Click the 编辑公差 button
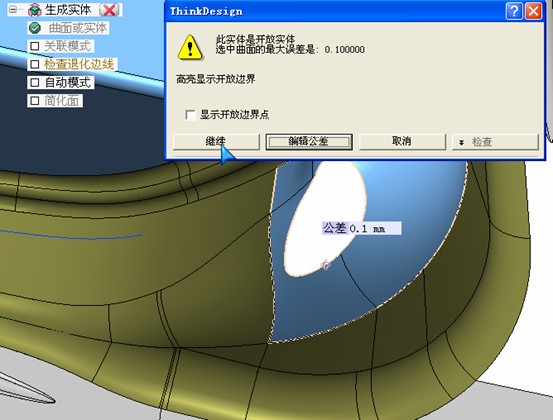The height and width of the screenshot is (420, 553). 309,141
